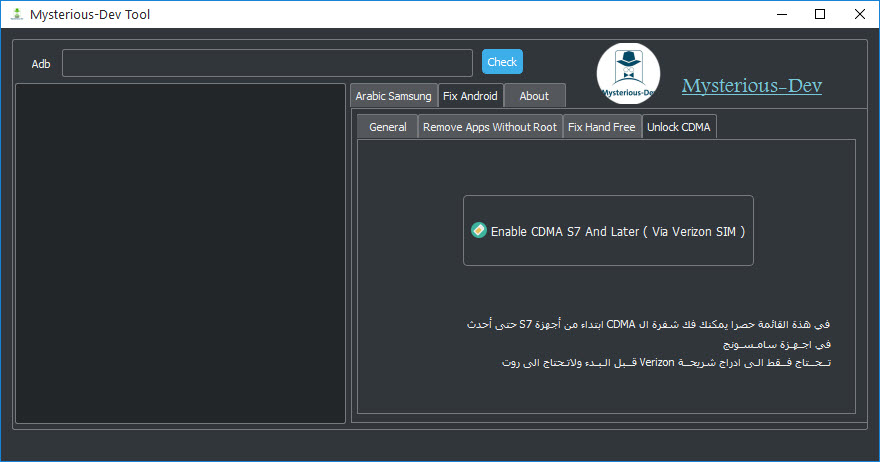
Task: Minimize the Mysterious-Dev Tool window
Action: tap(782, 14)
